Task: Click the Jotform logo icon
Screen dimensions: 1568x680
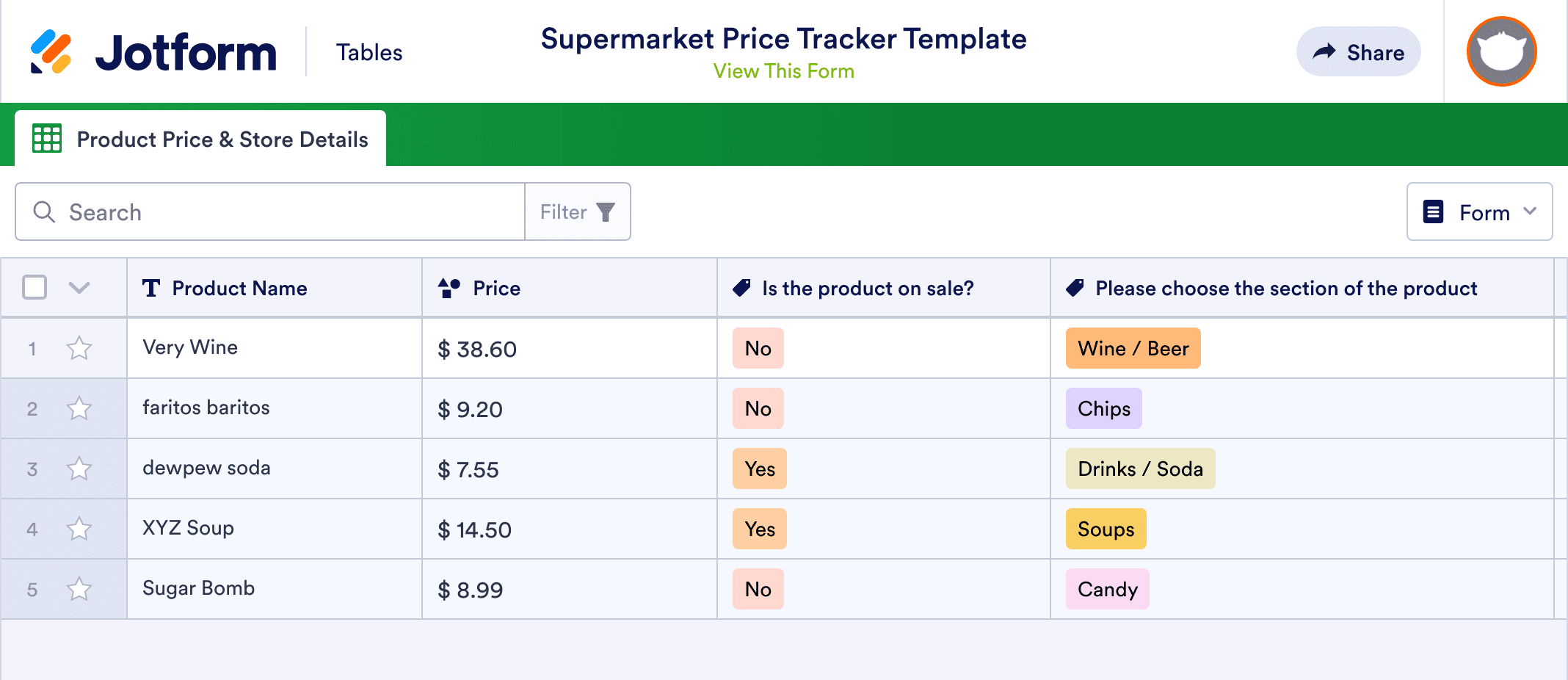Action: point(51,52)
